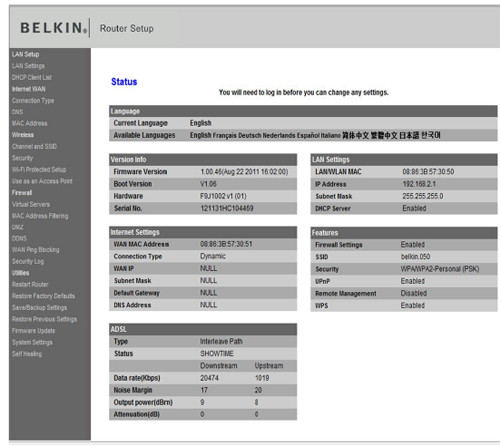Open MAC Address under Internet WAN
The image size is (500, 446).
point(30,123)
